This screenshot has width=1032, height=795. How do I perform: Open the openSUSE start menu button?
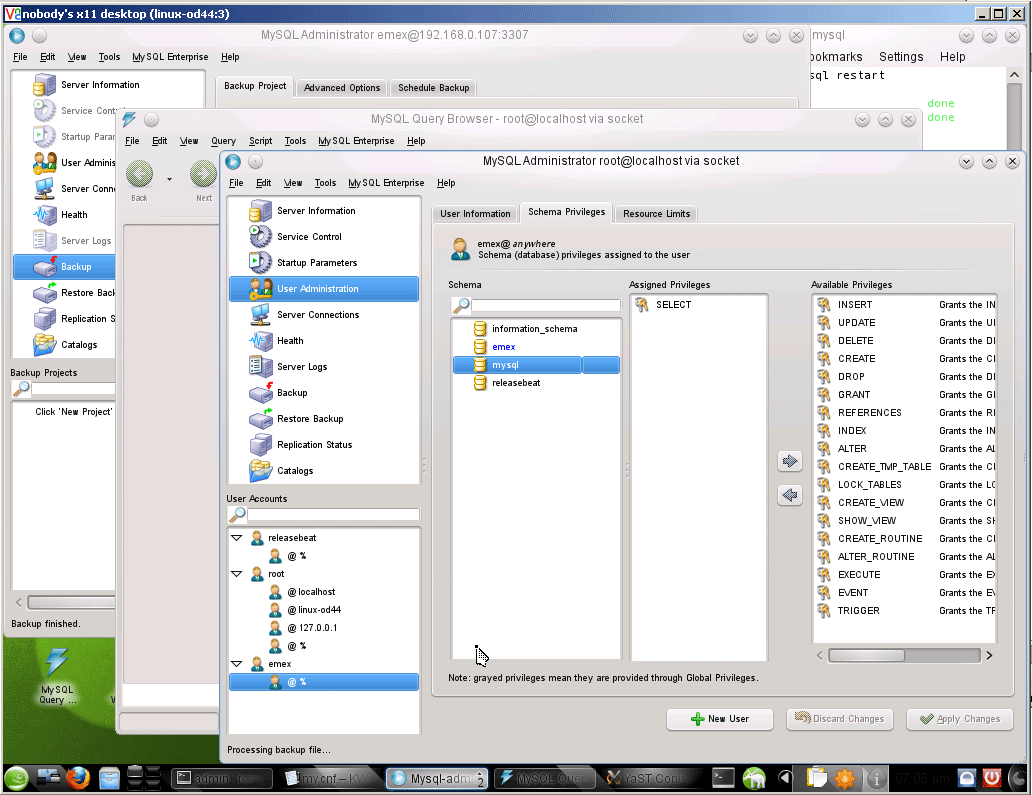tap(16, 779)
